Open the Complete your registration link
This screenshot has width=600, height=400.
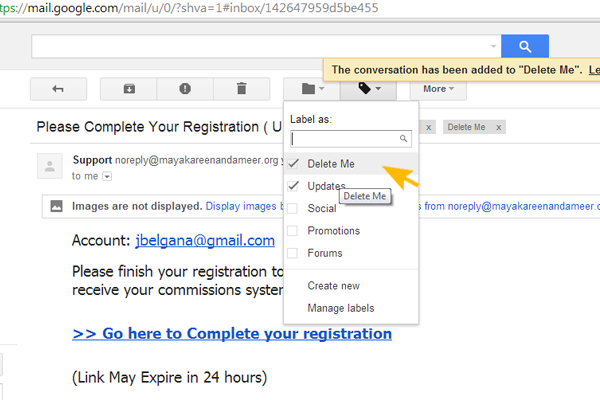pyautogui.click(x=232, y=333)
